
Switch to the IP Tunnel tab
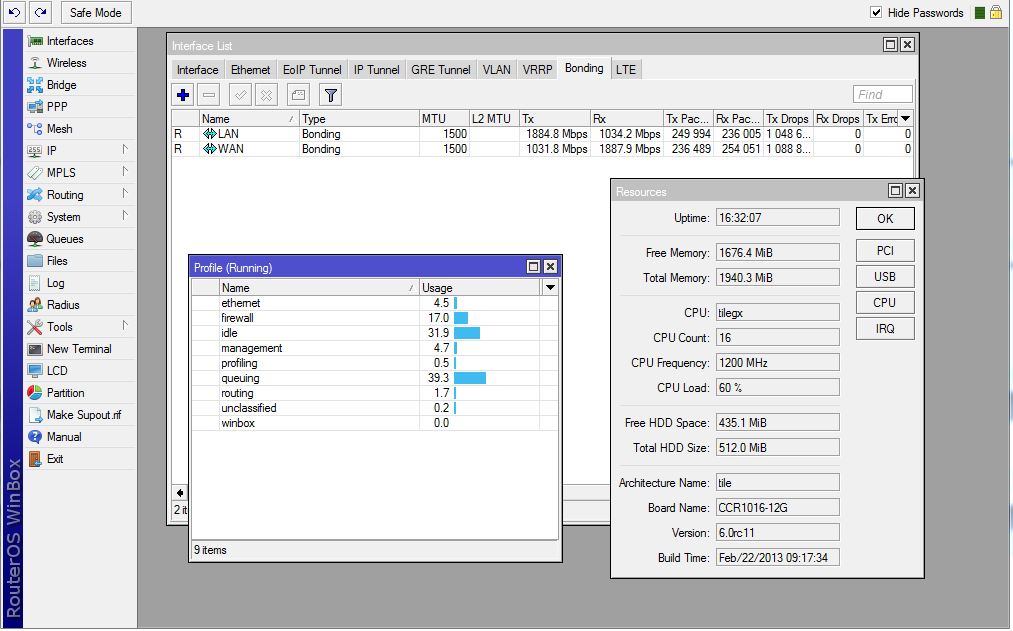coord(377,70)
